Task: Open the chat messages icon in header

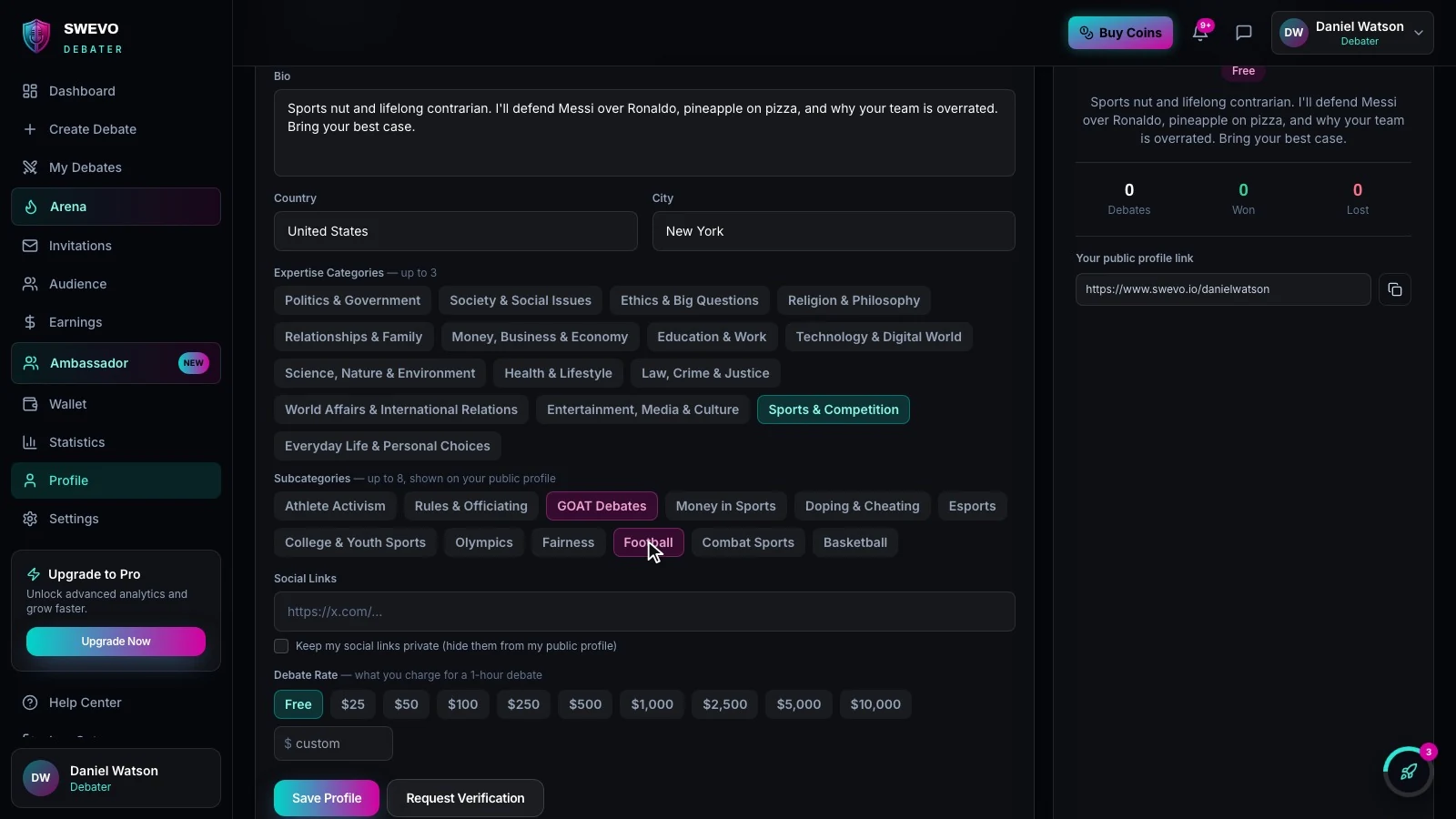Action: [x=1244, y=33]
